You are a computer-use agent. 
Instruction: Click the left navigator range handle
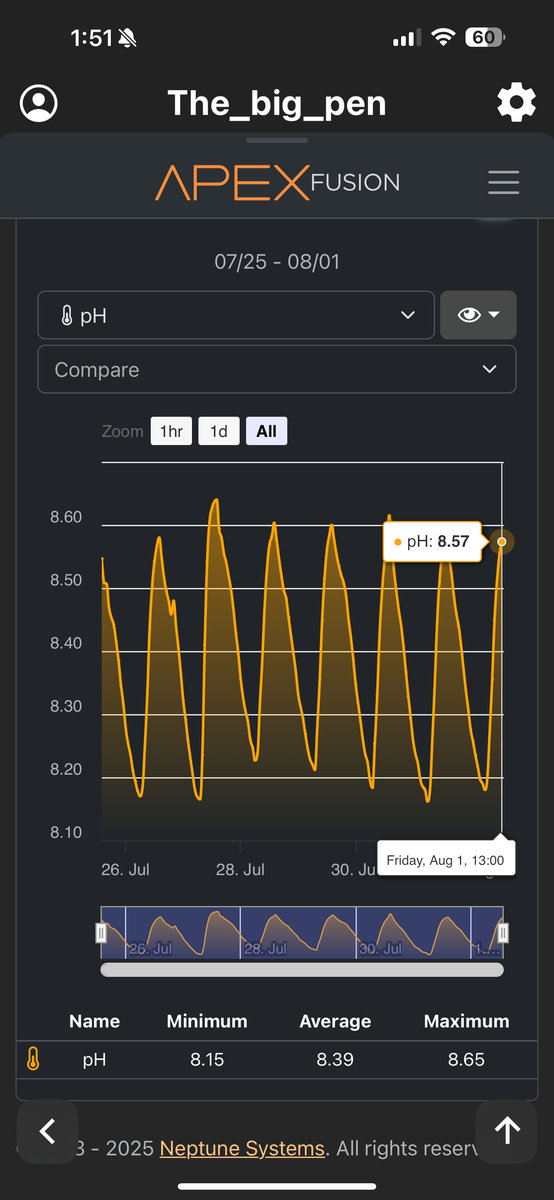(x=101, y=933)
